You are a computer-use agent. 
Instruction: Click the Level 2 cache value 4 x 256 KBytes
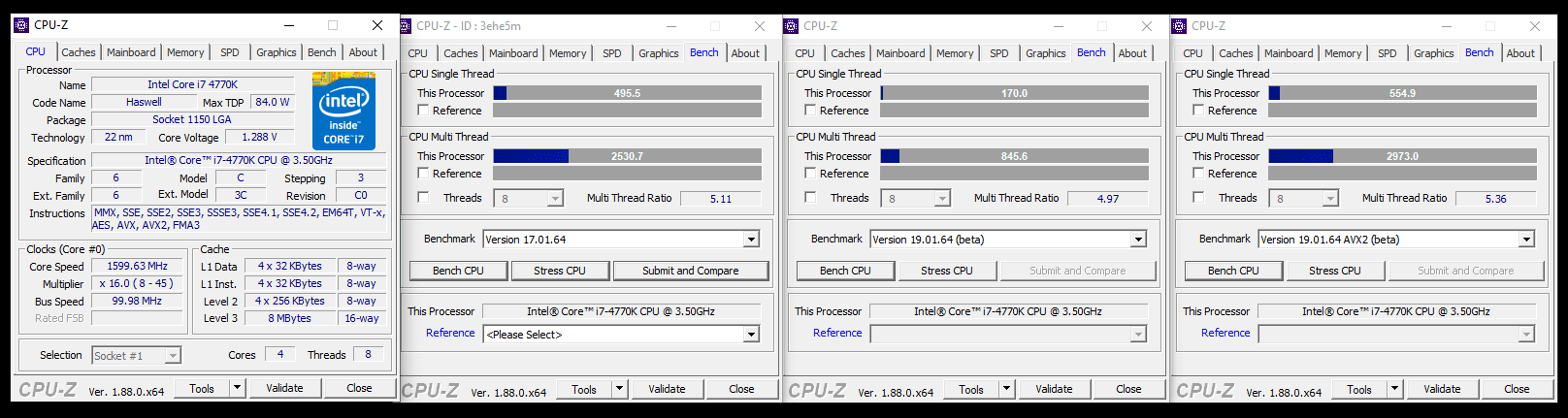[289, 301]
